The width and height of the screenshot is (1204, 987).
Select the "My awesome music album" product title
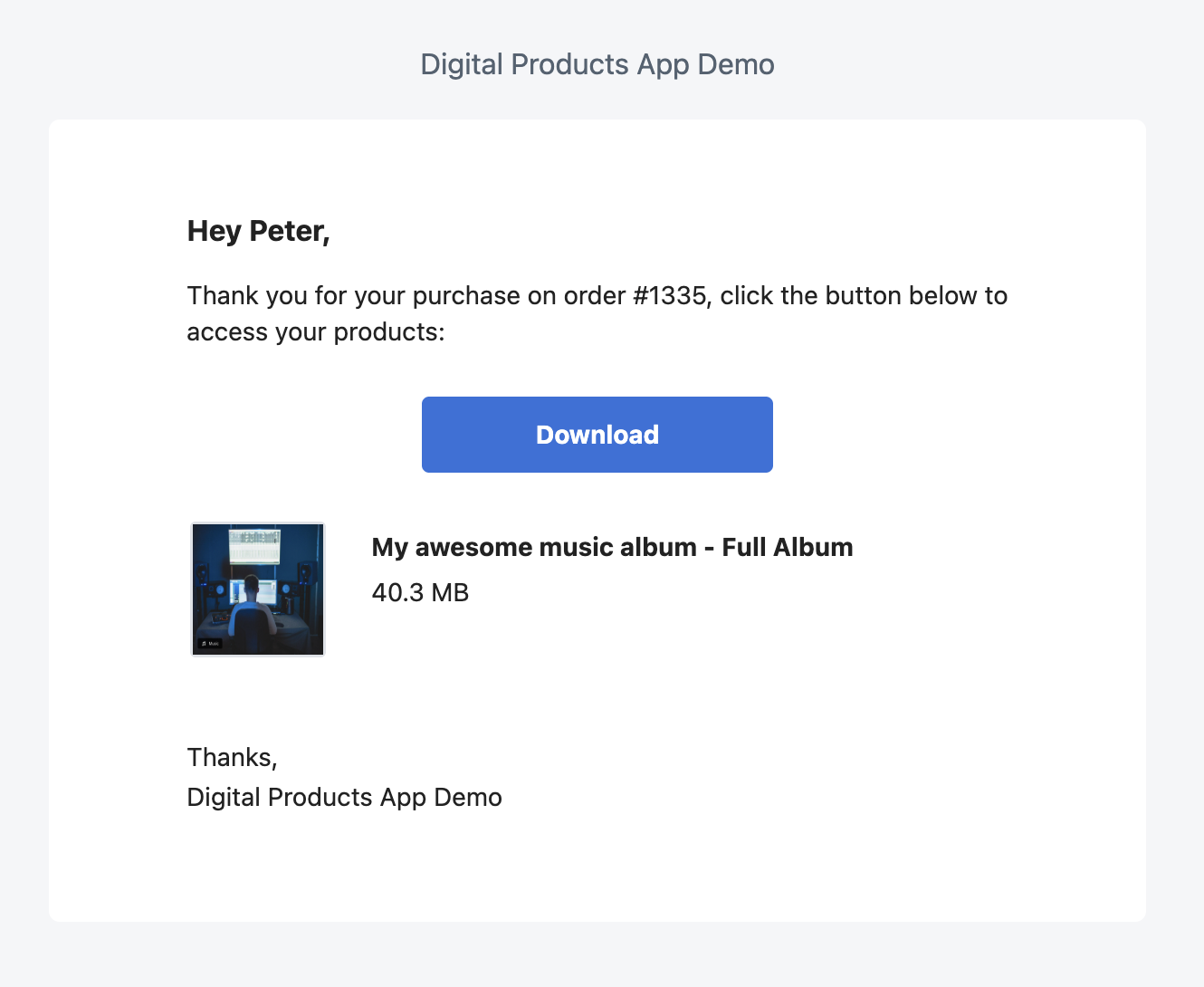pyautogui.click(x=534, y=547)
